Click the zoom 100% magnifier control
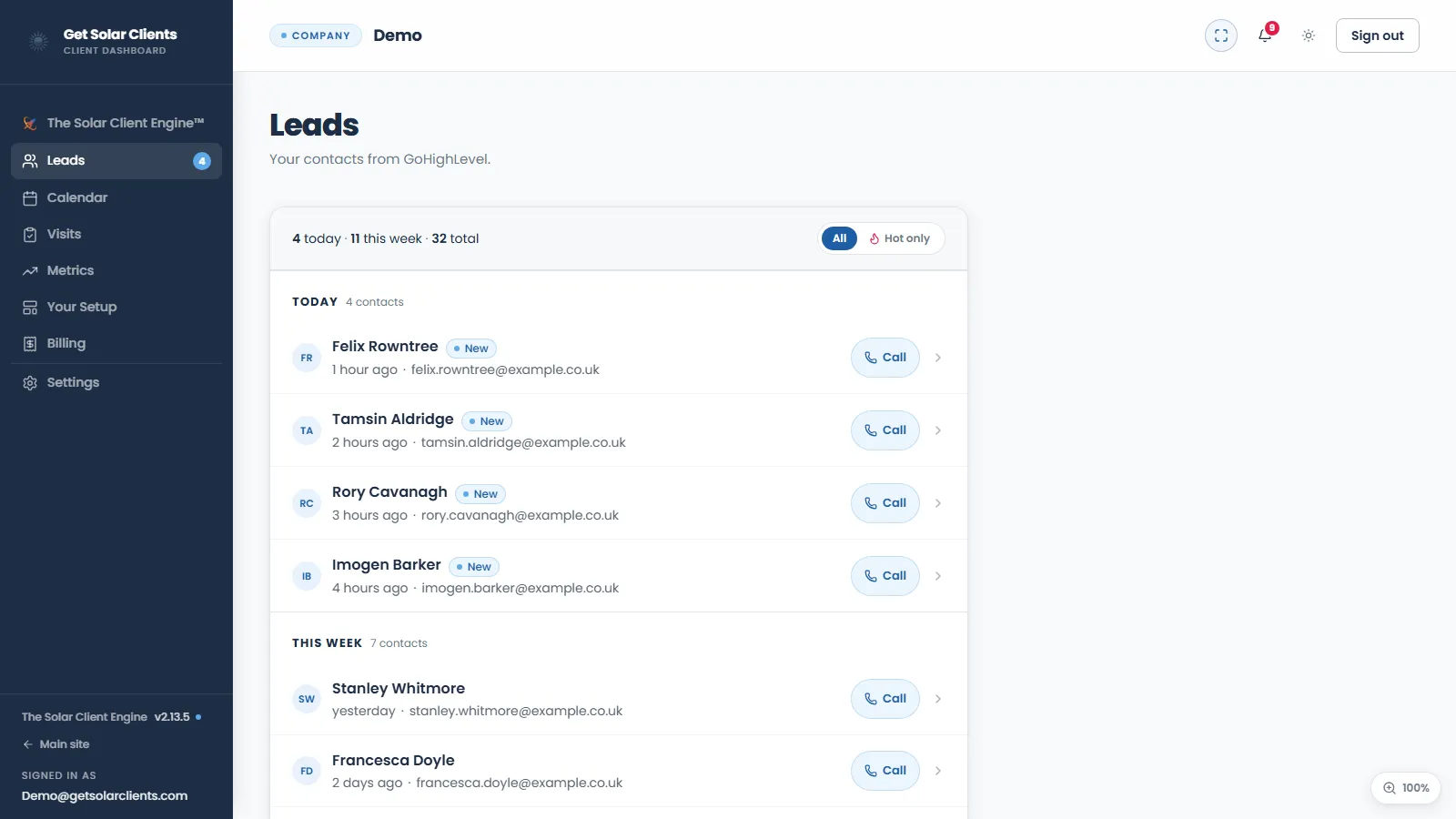Viewport: 1456px width, 819px height. pos(1406,788)
